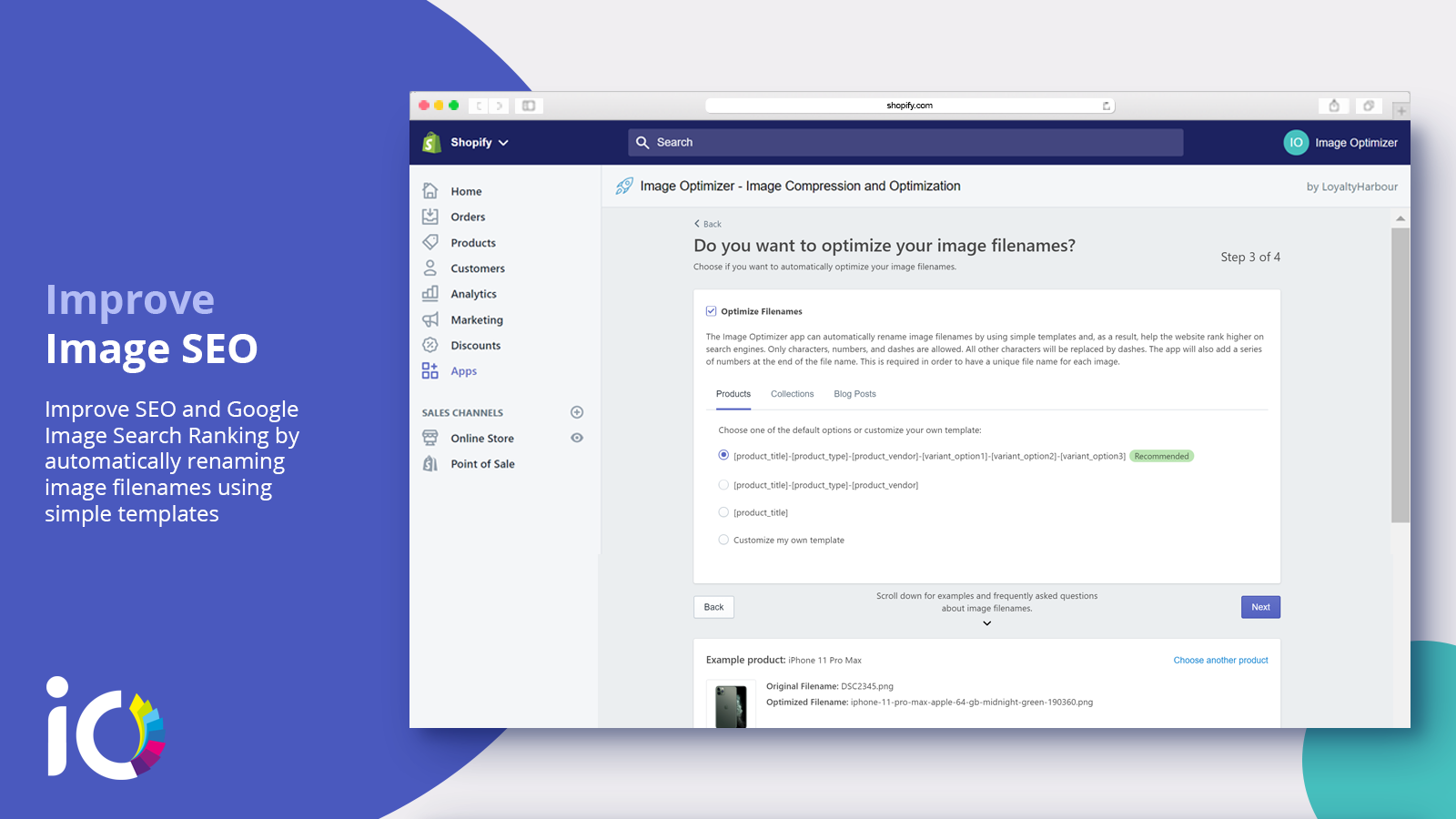Image resolution: width=1456 pixels, height=819 pixels.
Task: Switch to the Products tab
Action: pos(733,394)
